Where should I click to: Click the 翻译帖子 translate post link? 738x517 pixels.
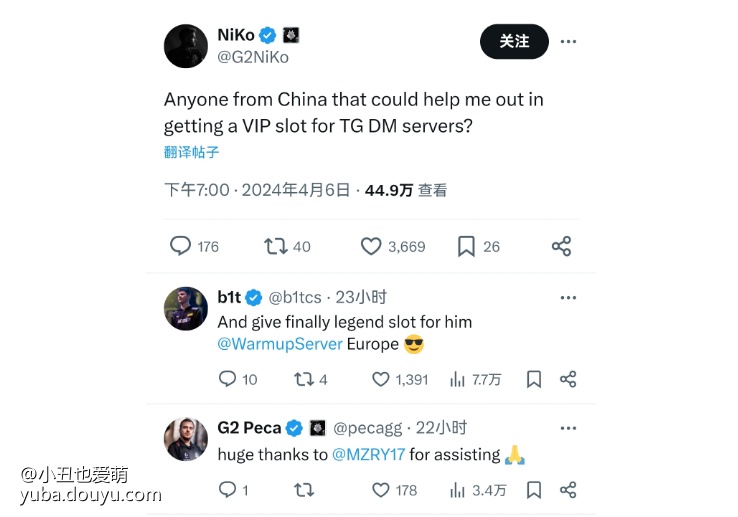click(191, 152)
